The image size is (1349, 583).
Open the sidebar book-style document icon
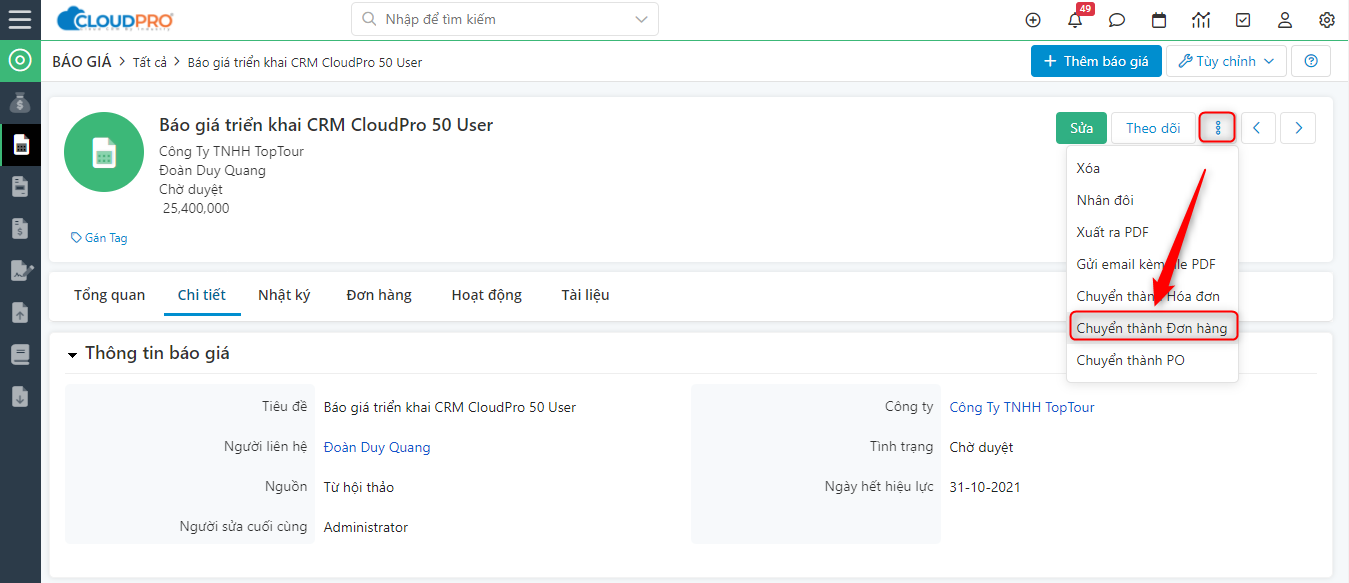(x=20, y=354)
